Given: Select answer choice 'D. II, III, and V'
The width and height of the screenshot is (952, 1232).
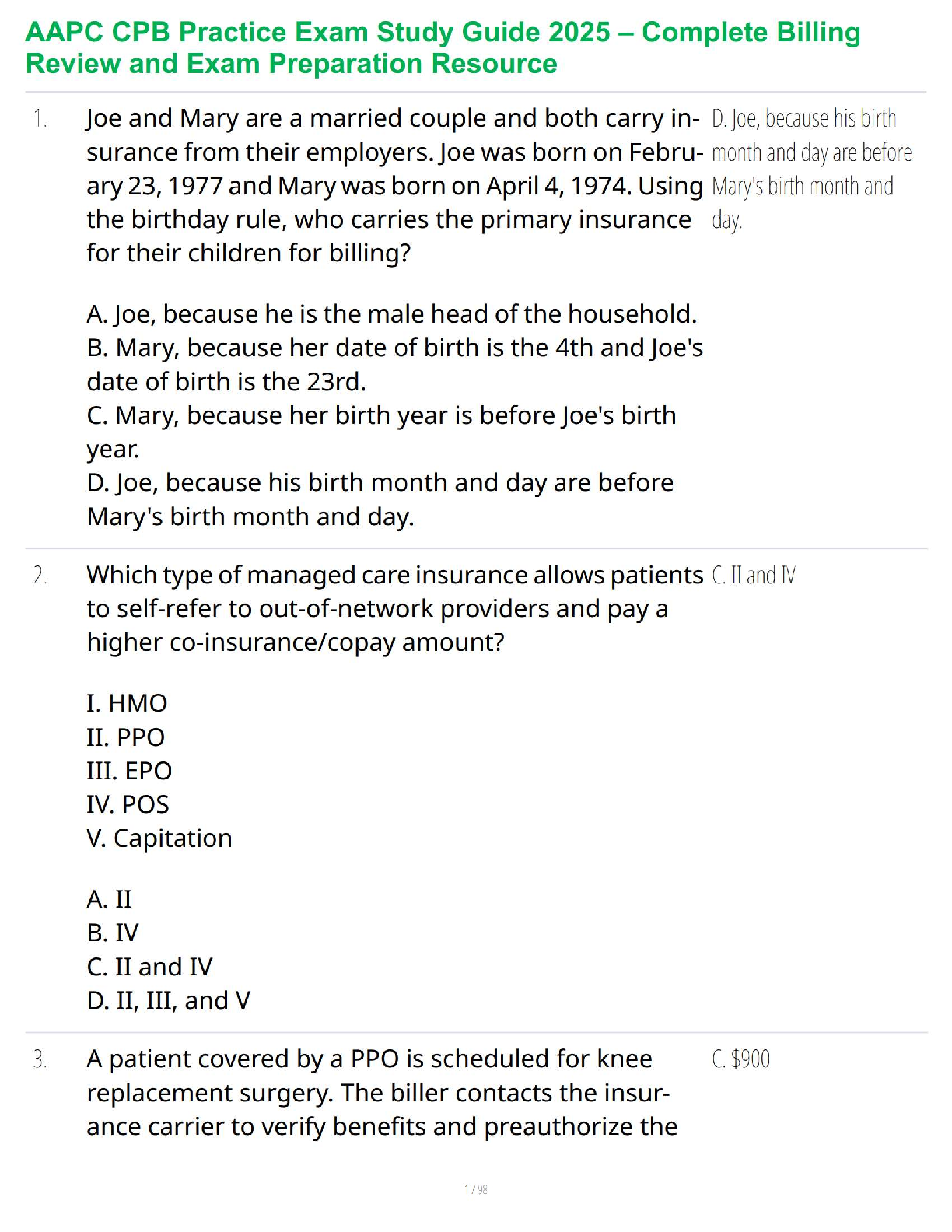Looking at the screenshot, I should point(169,1000).
